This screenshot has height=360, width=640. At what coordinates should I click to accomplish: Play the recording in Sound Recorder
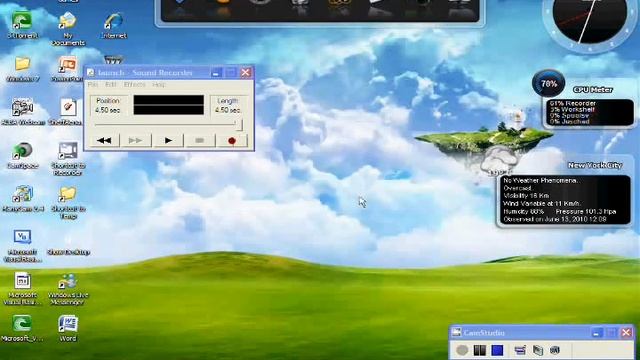pyautogui.click(x=168, y=140)
